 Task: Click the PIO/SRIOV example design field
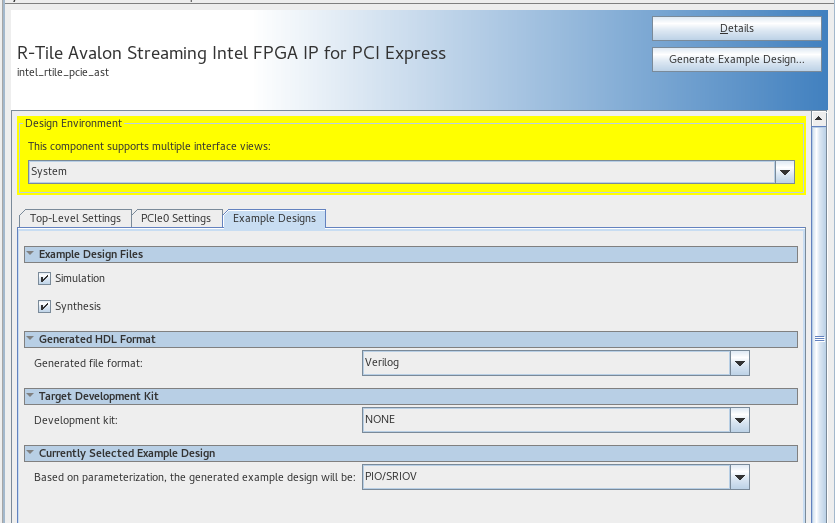(545, 478)
